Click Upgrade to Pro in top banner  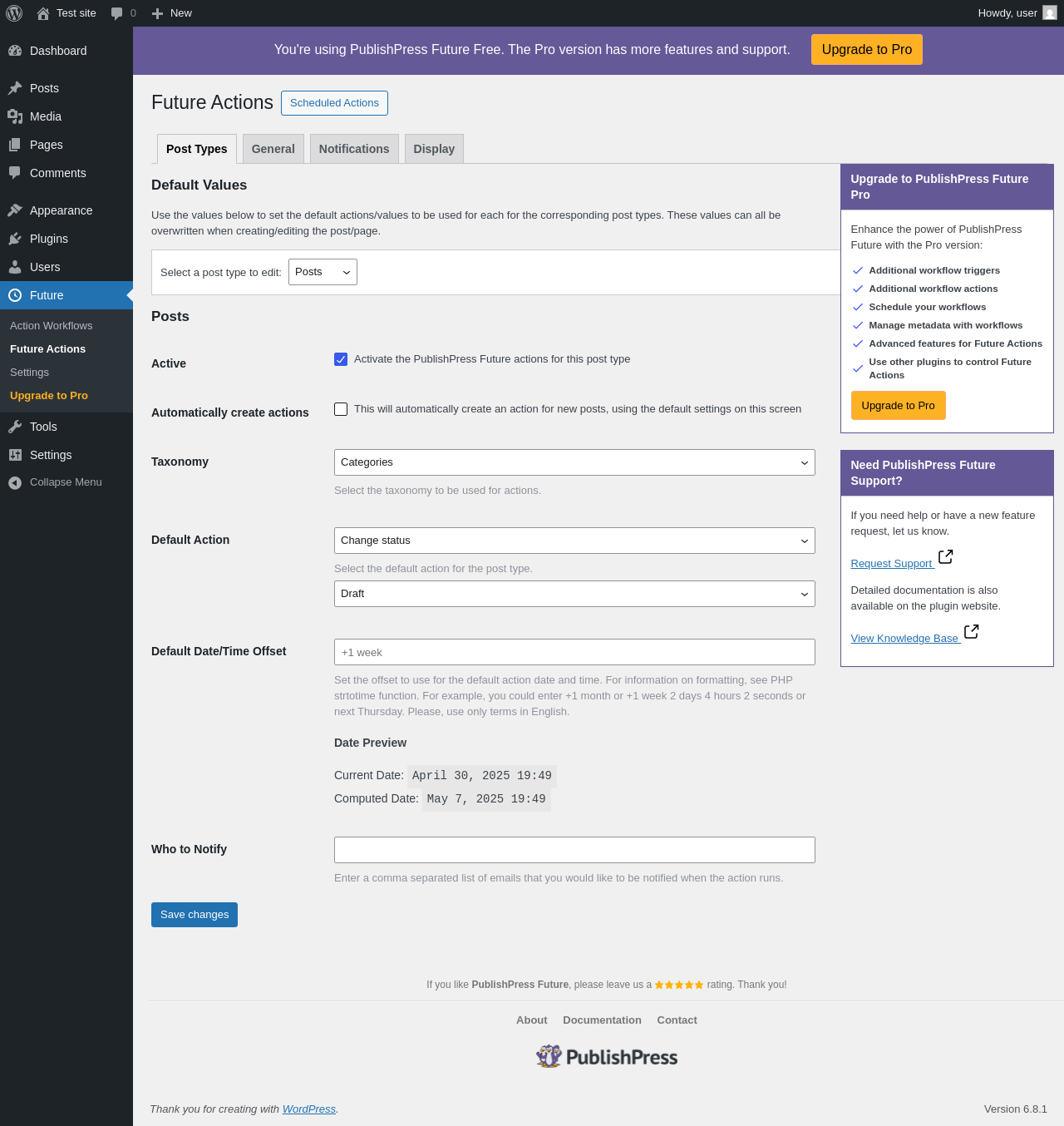tap(867, 50)
